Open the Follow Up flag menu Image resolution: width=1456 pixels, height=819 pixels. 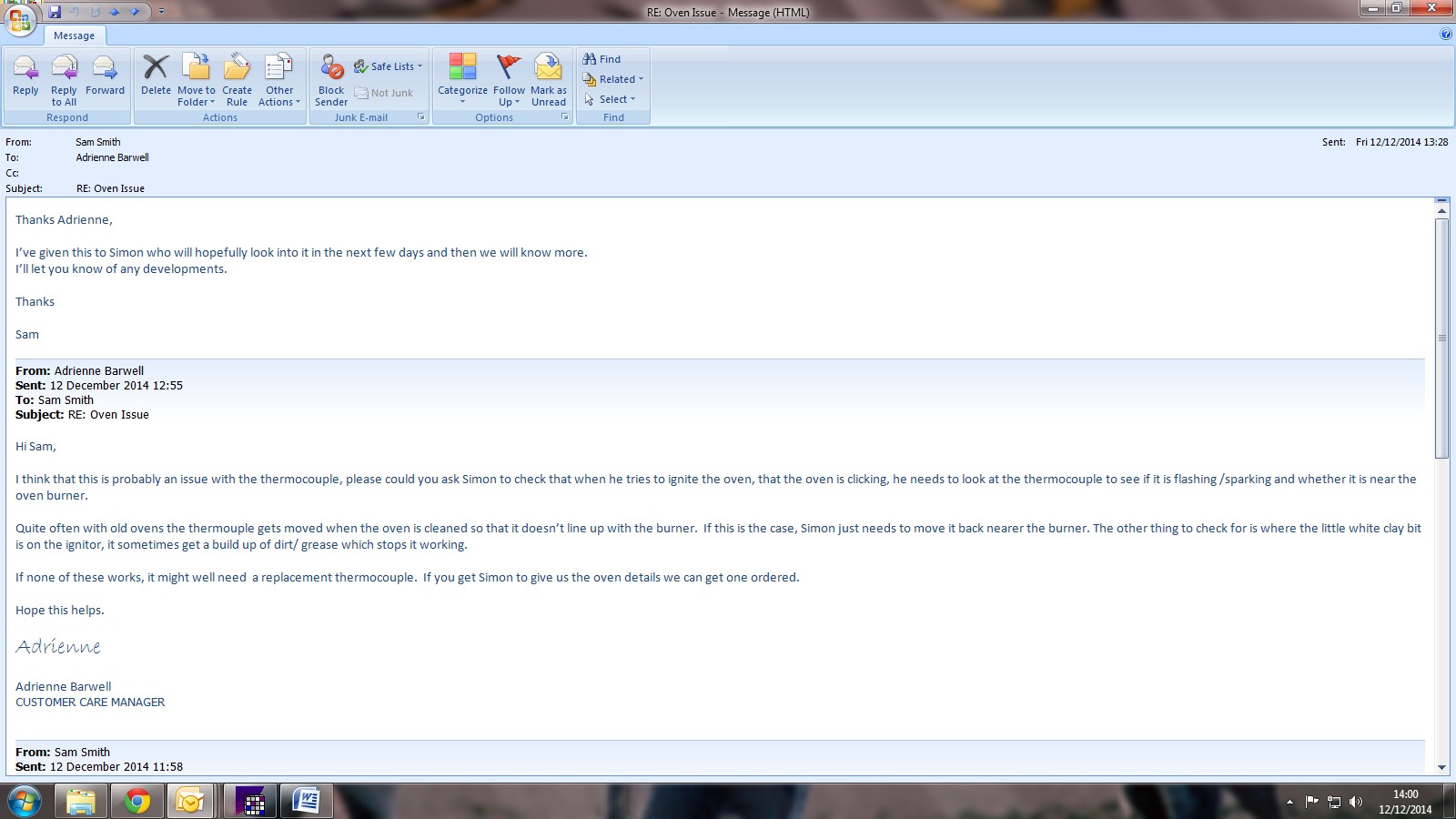509,80
